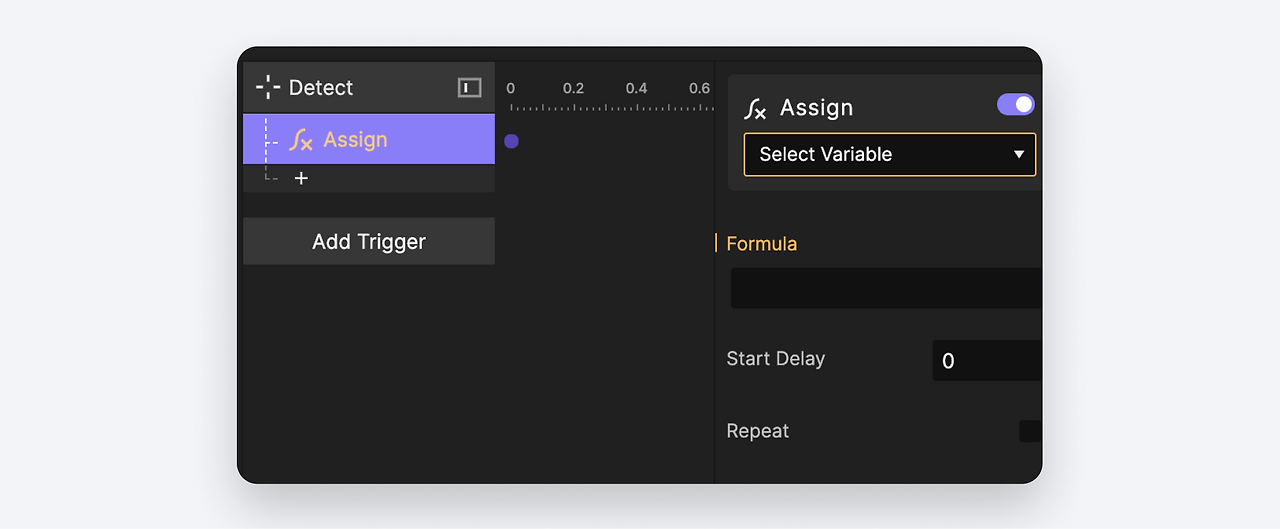Click the fx icon in the purple Assign row

(x=301, y=140)
